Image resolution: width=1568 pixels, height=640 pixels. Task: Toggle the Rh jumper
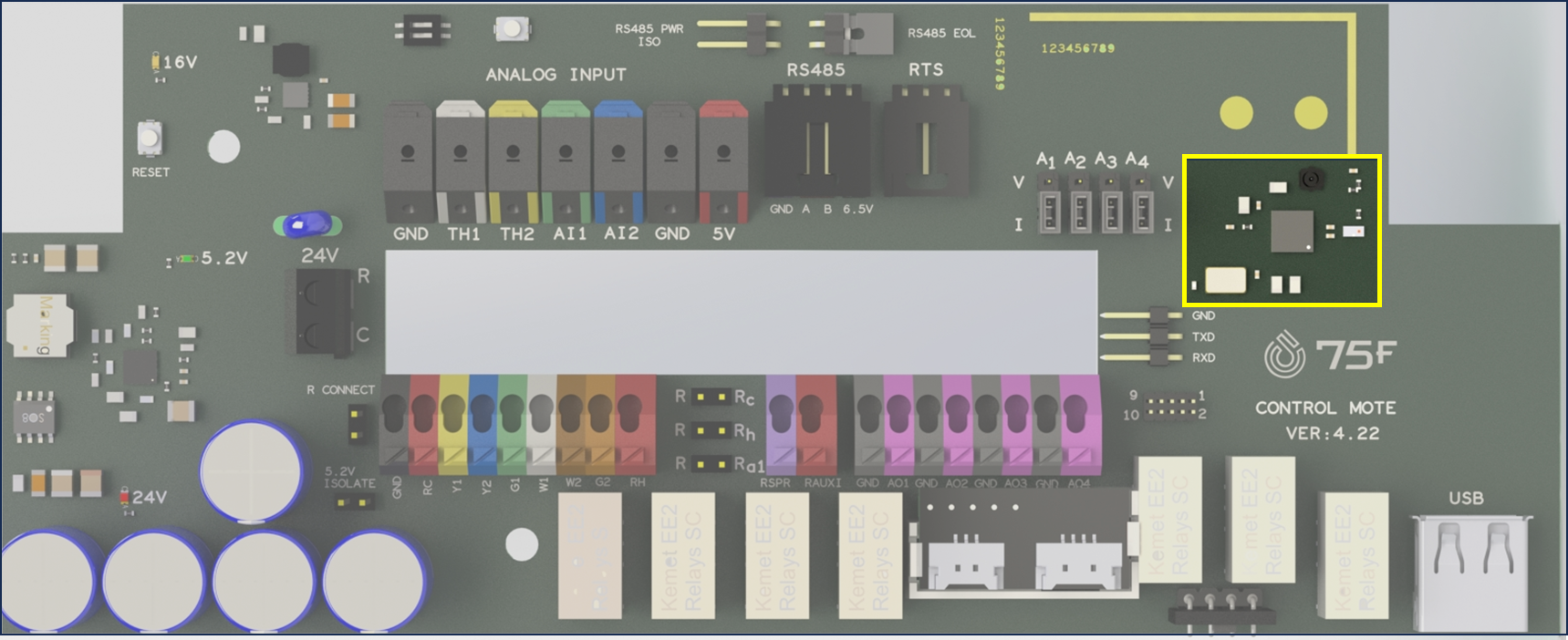click(x=711, y=430)
